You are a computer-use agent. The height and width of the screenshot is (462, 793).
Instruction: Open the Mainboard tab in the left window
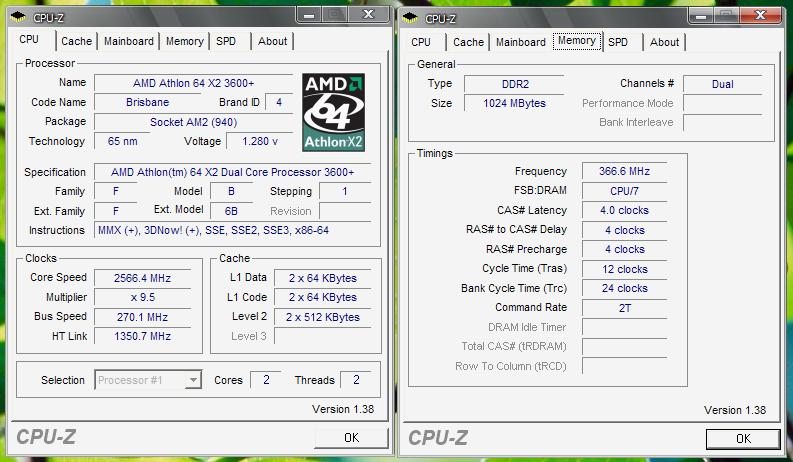pyautogui.click(x=128, y=41)
